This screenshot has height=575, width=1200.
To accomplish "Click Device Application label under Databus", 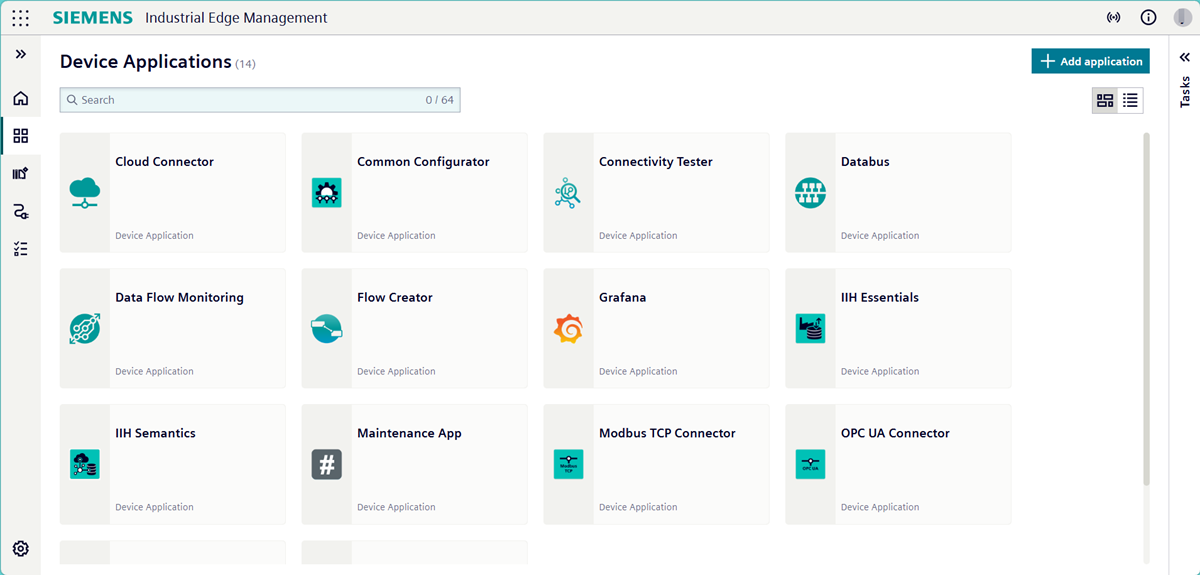I will point(880,236).
